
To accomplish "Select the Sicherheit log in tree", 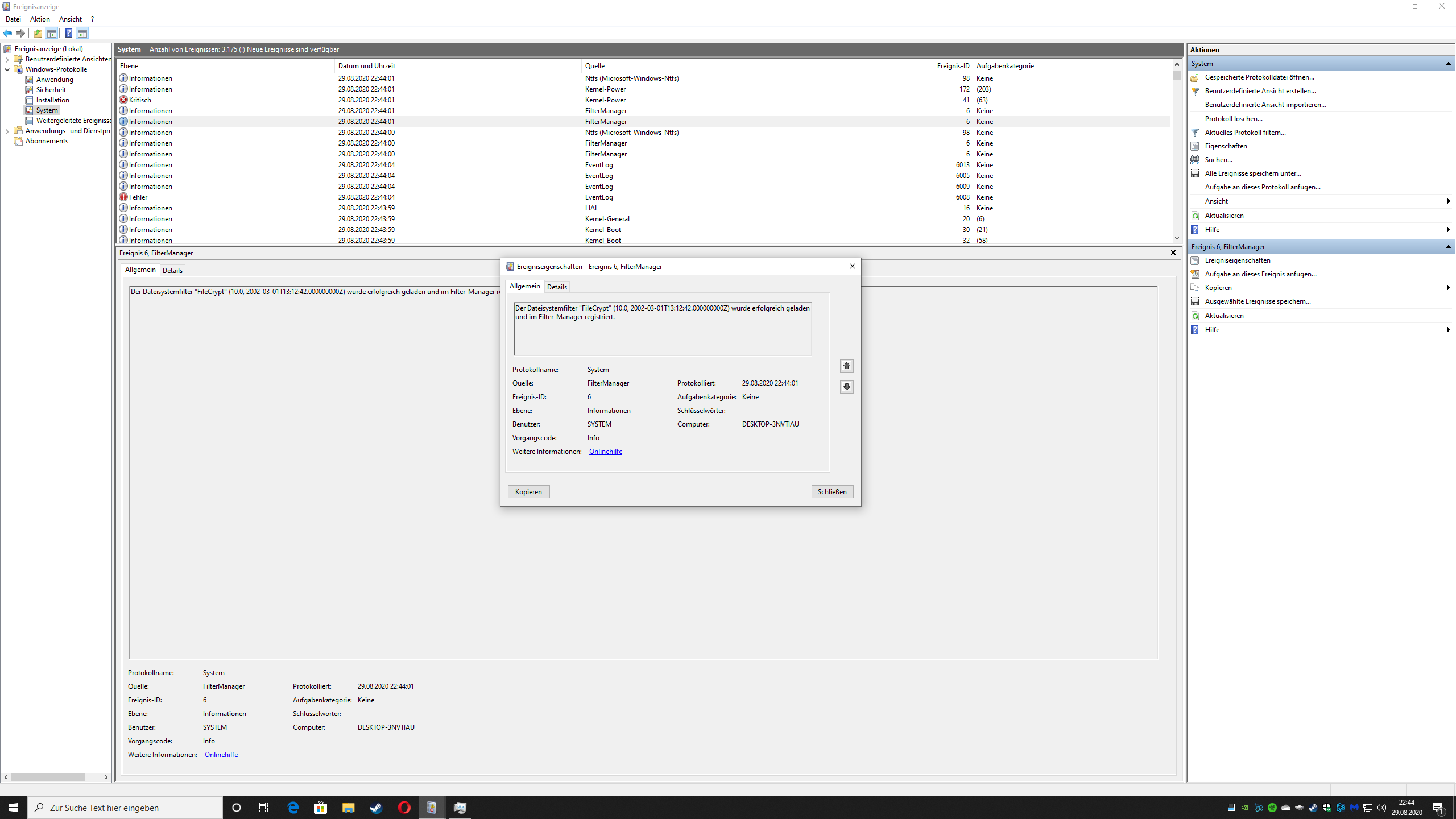I will click(x=51, y=90).
